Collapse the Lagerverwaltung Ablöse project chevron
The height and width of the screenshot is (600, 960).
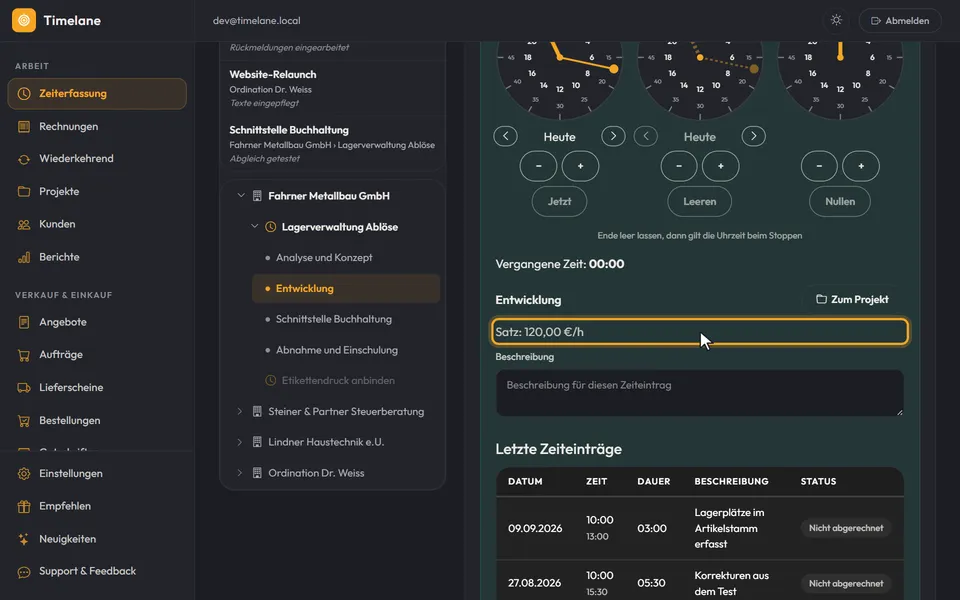pos(255,227)
